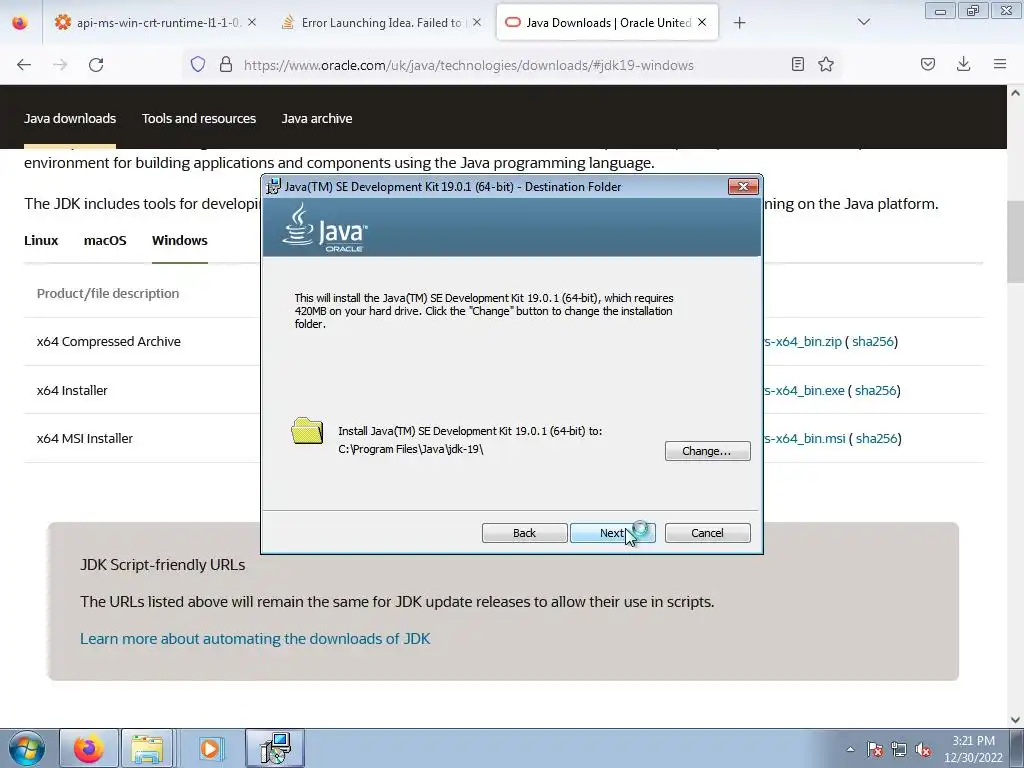Viewport: 1024px width, 768px height.
Task: Open Windows Media Player taskbar icon
Action: (209, 748)
